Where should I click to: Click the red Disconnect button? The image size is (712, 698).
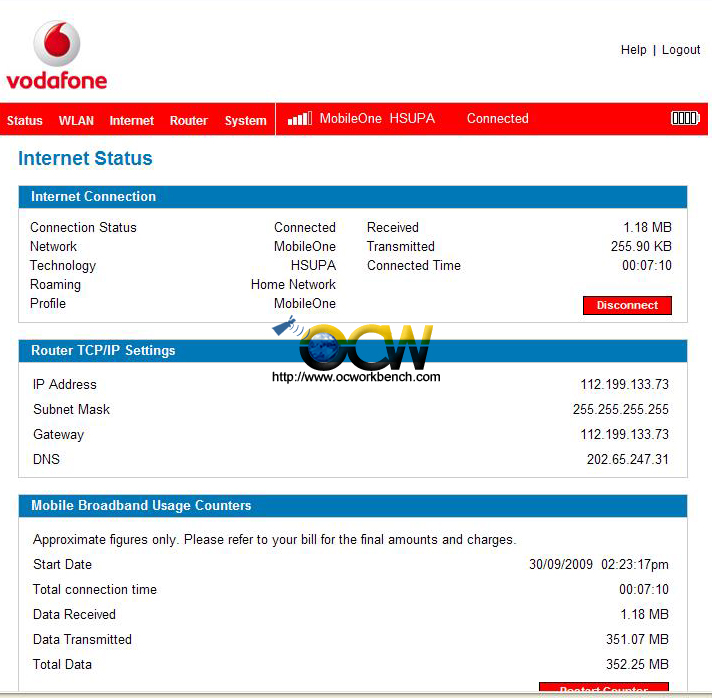(x=627, y=305)
